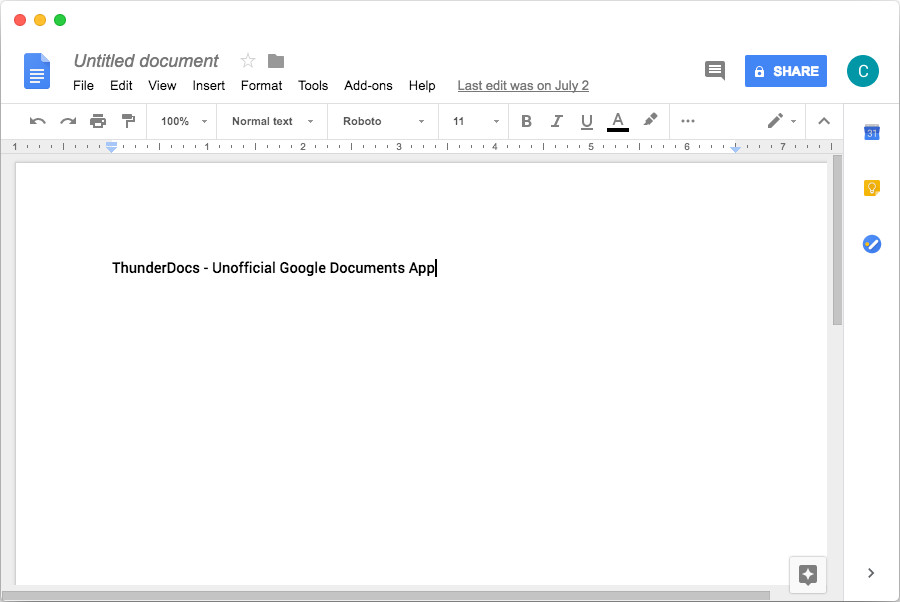Open the More toolbar options ellipsis

coord(688,121)
